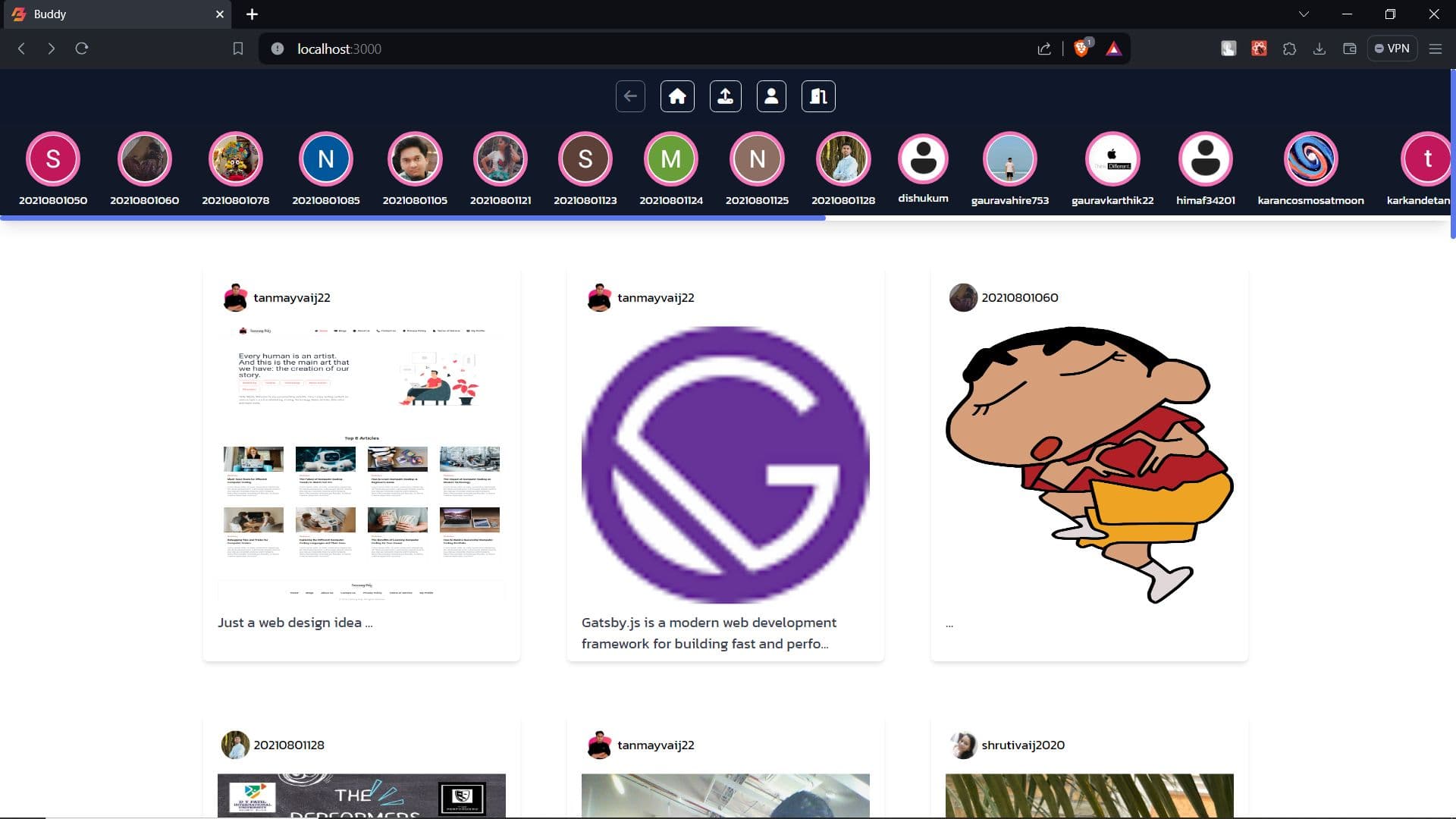Open story avatar for 20210801060
This screenshot has height=819, width=1456.
click(x=145, y=159)
